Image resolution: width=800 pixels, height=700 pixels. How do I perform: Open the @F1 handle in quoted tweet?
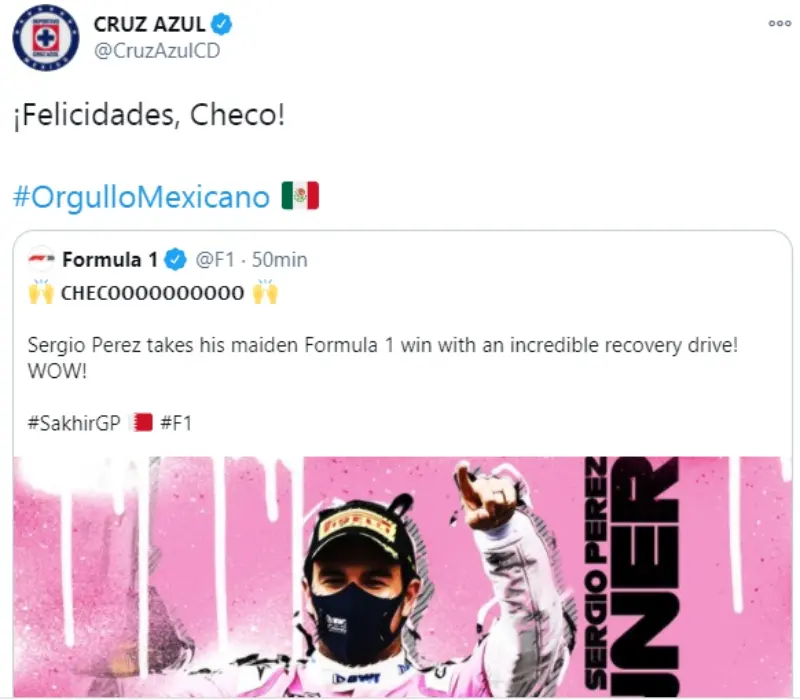click(215, 260)
